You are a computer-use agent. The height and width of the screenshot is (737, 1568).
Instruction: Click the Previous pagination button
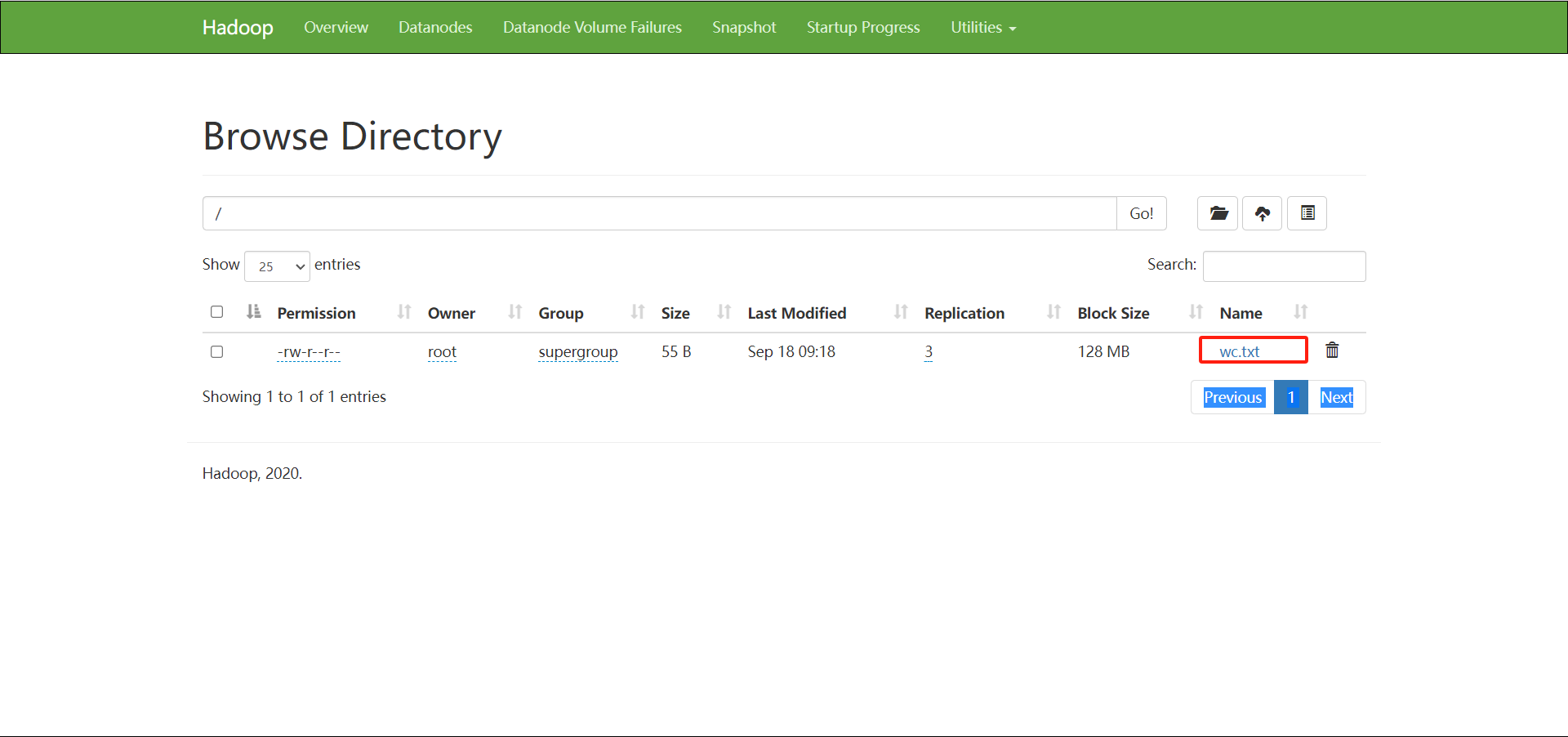tap(1233, 398)
